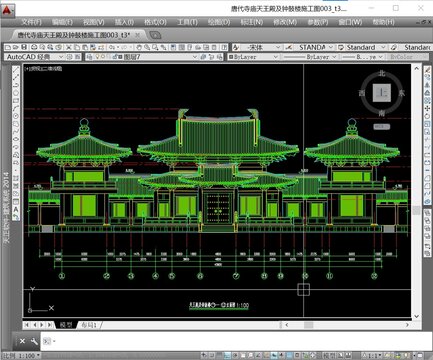The width and height of the screenshot is (433, 360).
Task: Click the ByLayer color swatch square
Action: point(231,57)
